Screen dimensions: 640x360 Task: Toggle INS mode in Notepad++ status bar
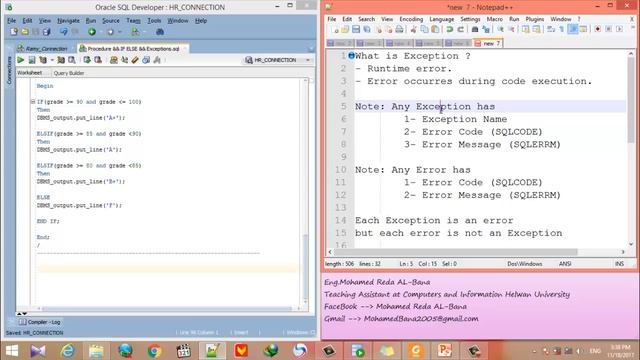click(x=619, y=264)
